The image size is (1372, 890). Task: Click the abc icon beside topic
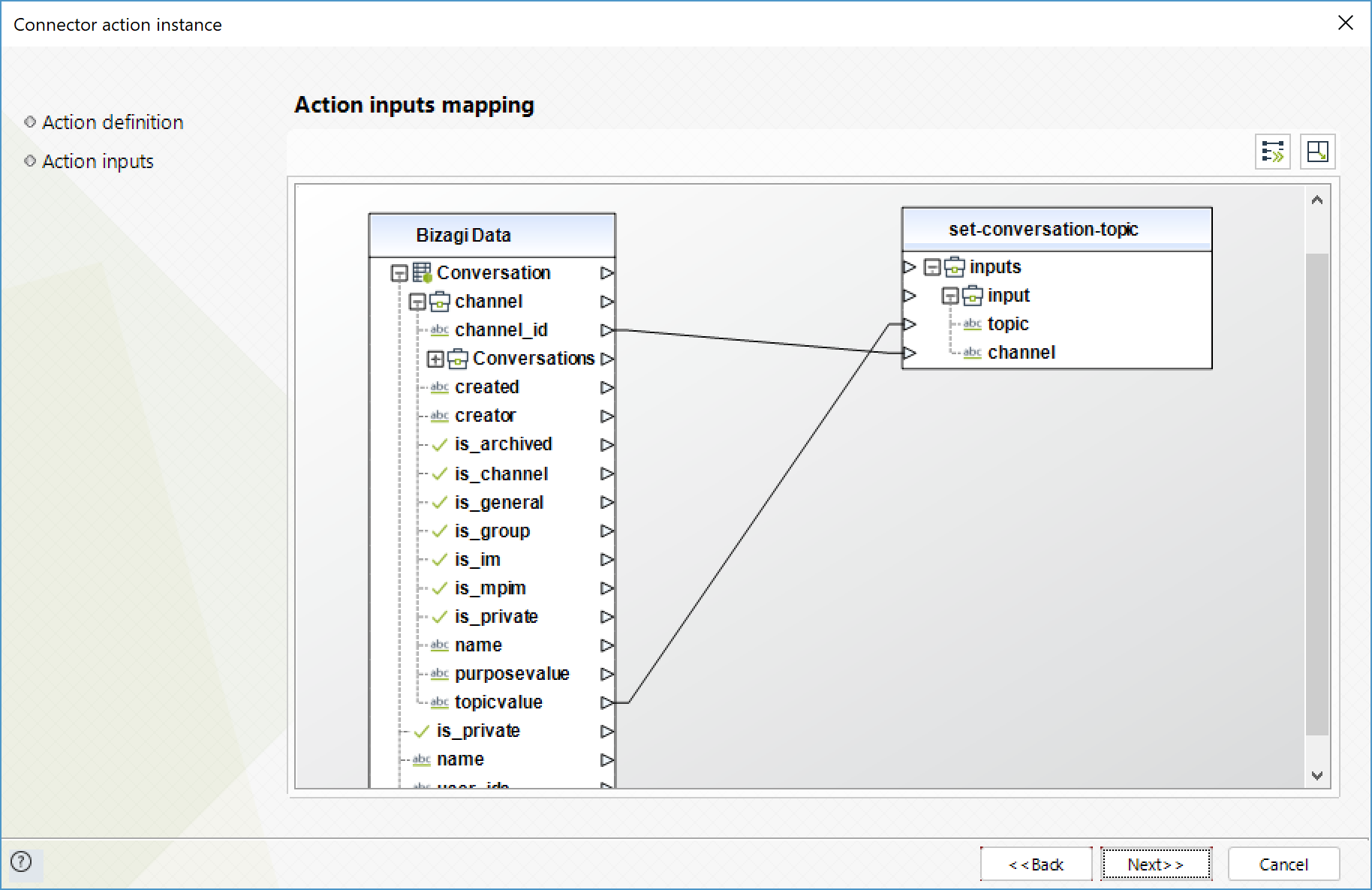973,324
